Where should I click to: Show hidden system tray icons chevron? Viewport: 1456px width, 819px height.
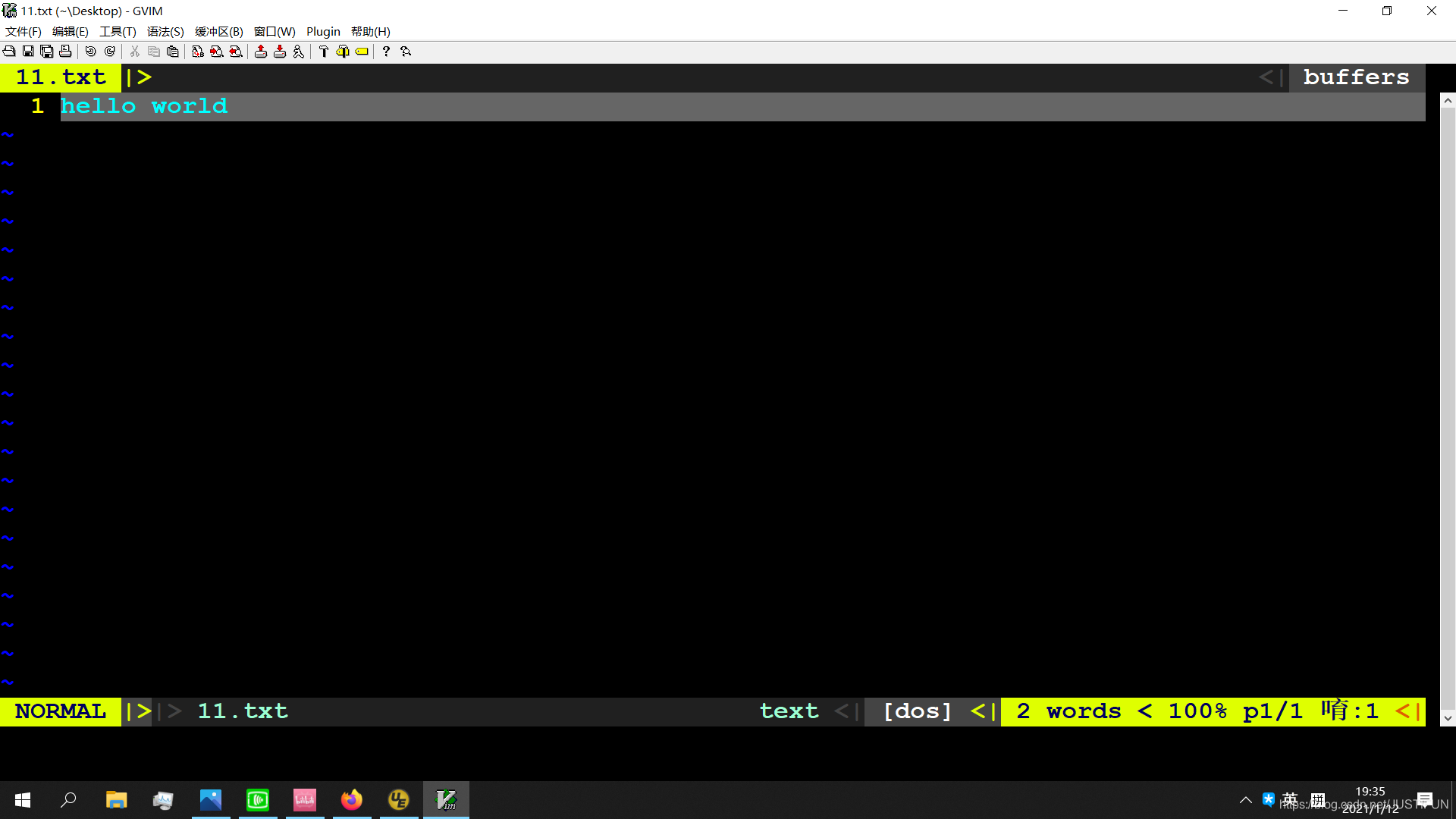(x=1245, y=800)
